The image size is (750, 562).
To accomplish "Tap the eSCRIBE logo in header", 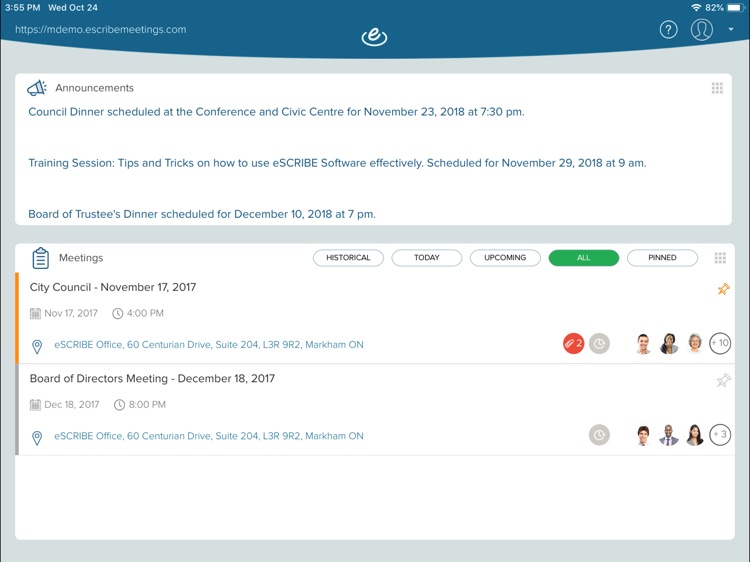I will pyautogui.click(x=374, y=36).
